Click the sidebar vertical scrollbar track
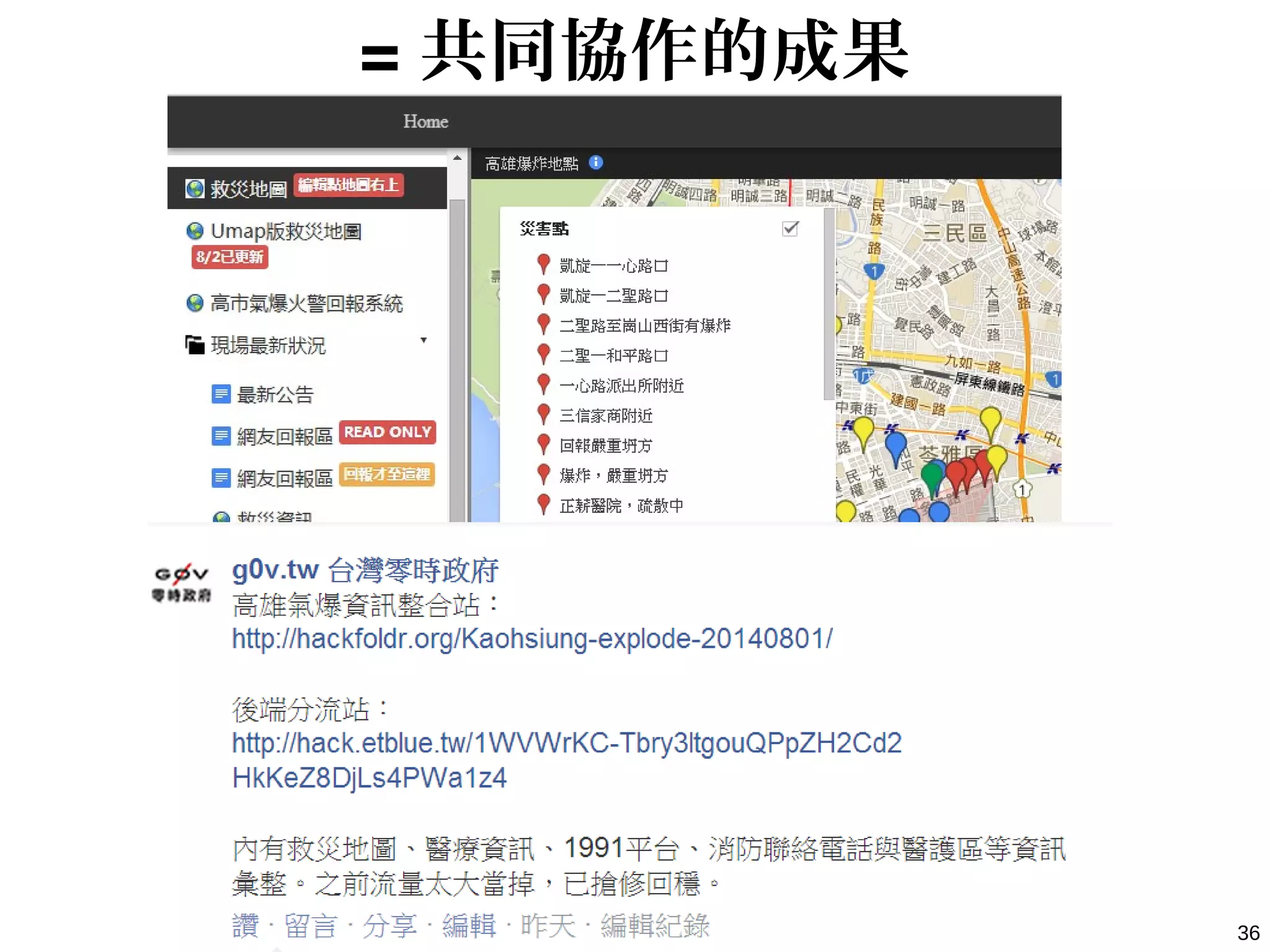Viewport: 1270px width, 952px height. pos(457,360)
